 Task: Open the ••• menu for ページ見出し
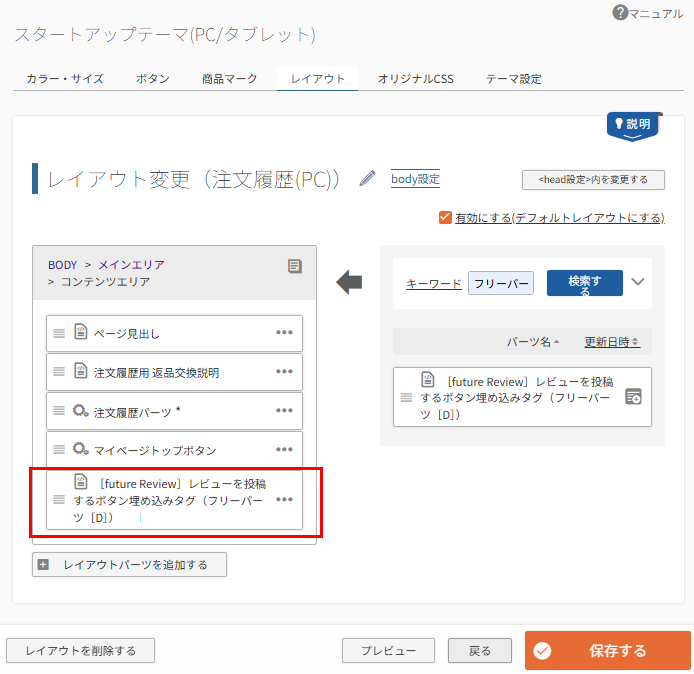284,332
